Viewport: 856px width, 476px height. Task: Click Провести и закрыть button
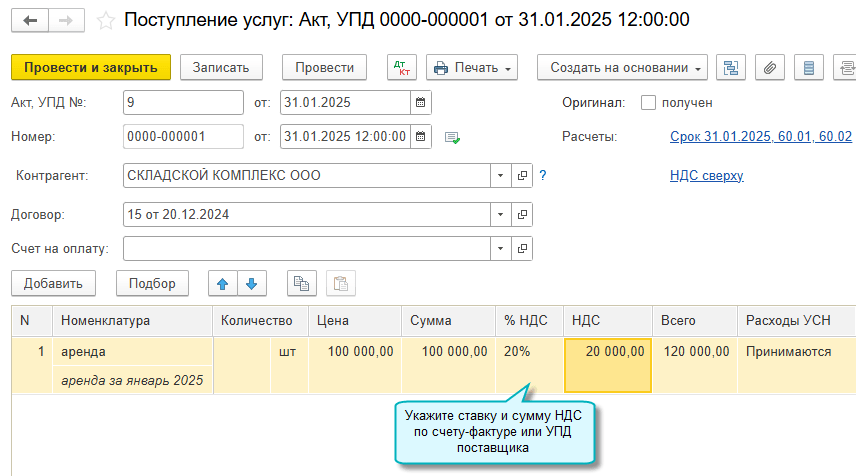click(x=91, y=68)
